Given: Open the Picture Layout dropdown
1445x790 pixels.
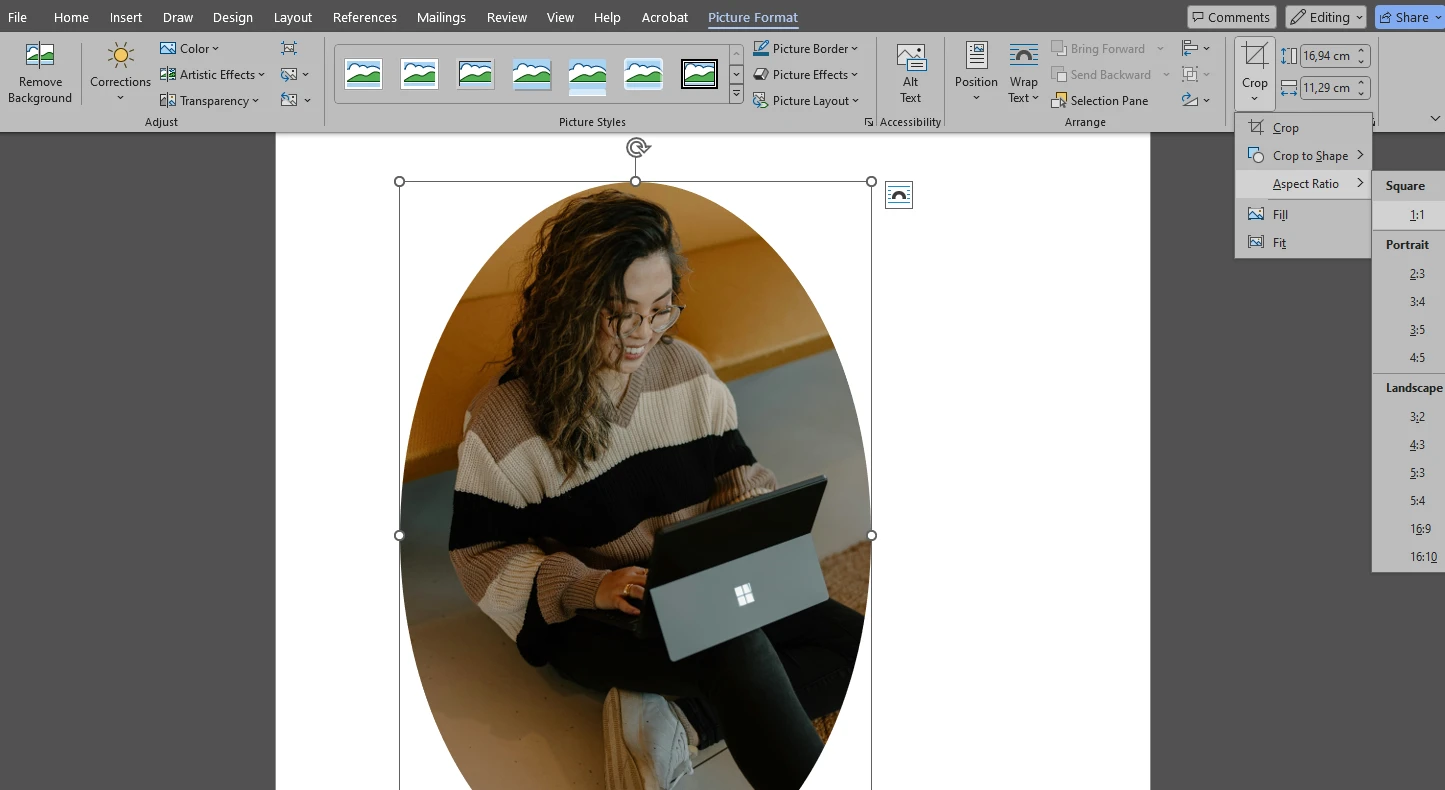Looking at the screenshot, I should click(x=806, y=100).
